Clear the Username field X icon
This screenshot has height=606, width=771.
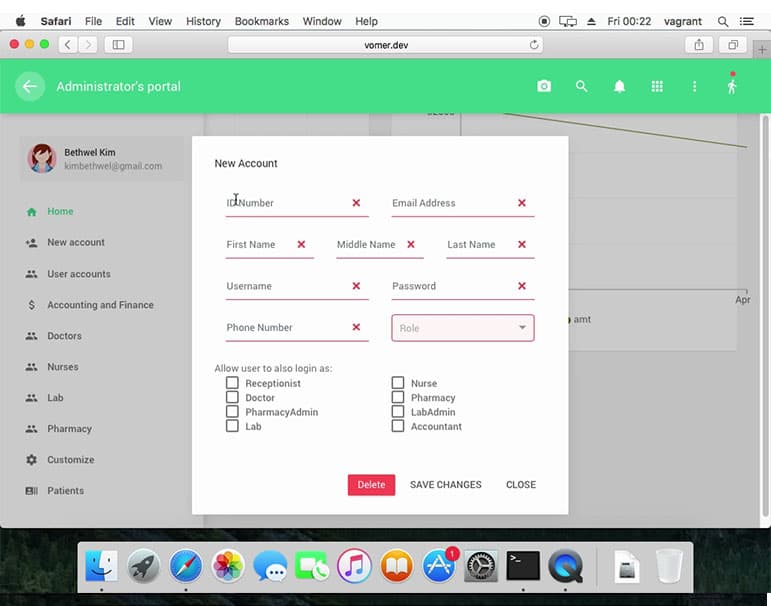(356, 286)
